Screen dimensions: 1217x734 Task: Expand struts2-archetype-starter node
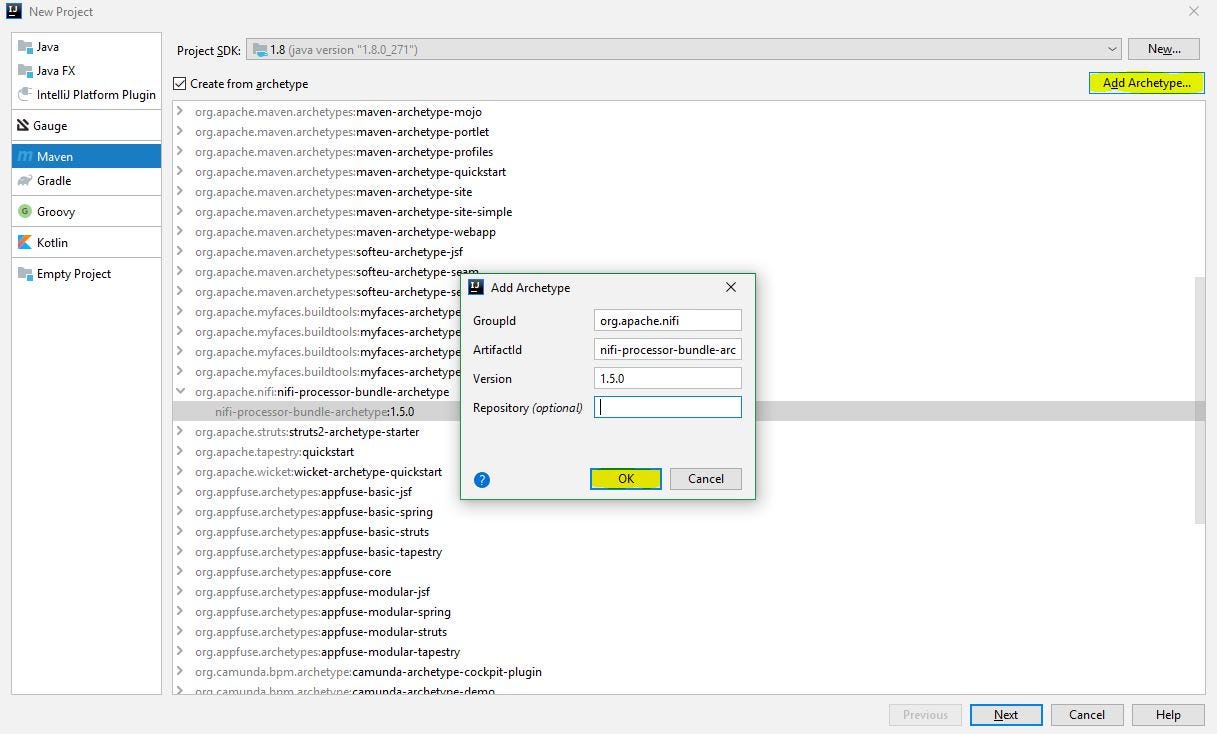(x=180, y=432)
